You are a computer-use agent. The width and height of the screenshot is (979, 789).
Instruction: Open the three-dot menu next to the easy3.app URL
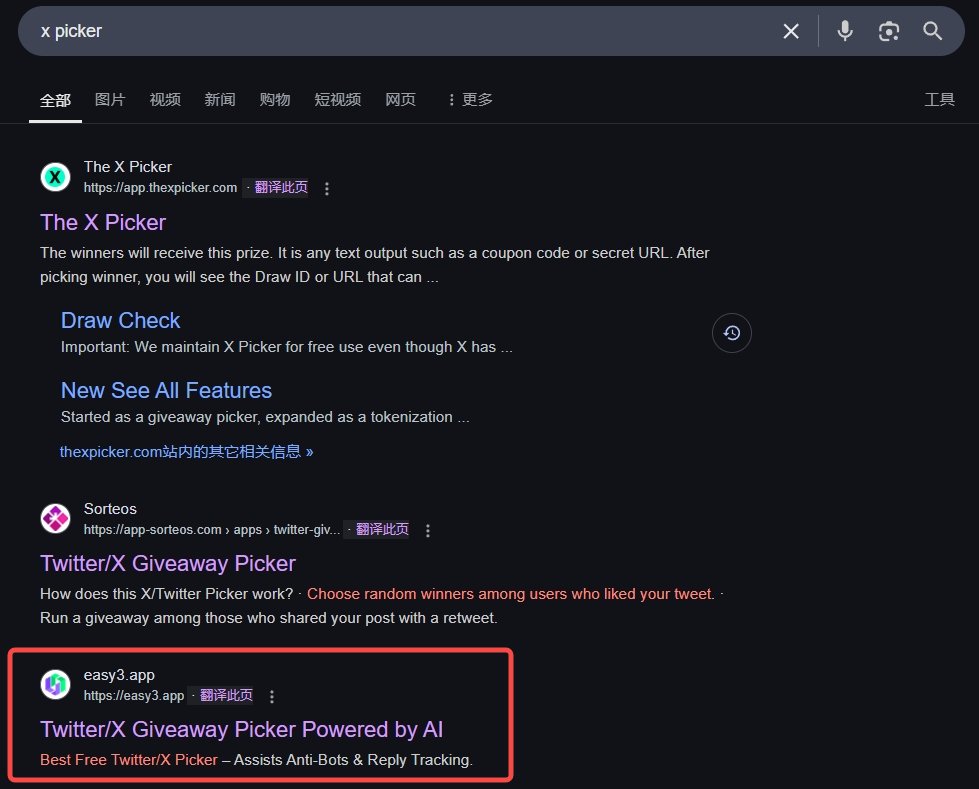click(272, 696)
